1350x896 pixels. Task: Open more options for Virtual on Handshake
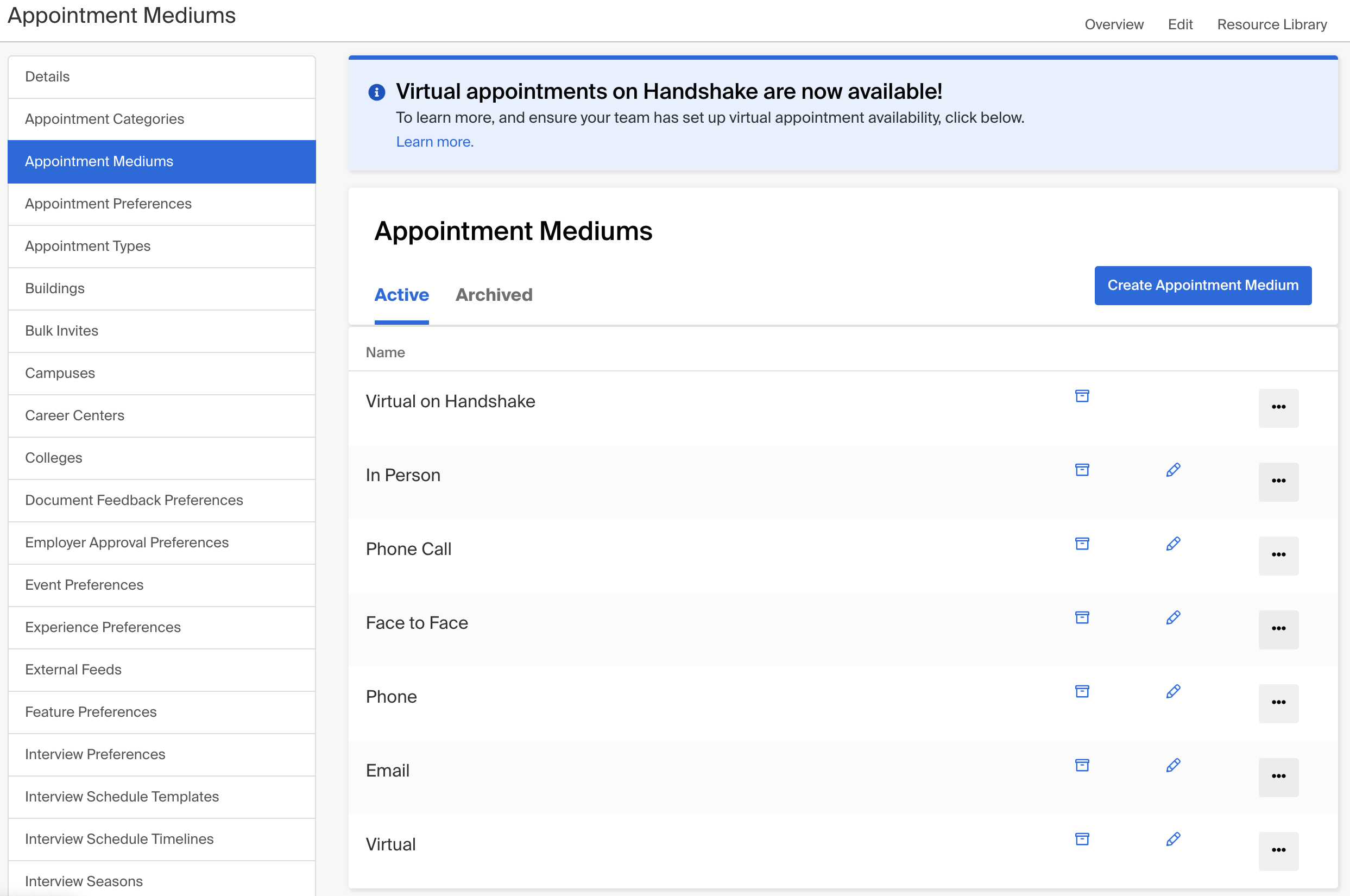coord(1278,408)
